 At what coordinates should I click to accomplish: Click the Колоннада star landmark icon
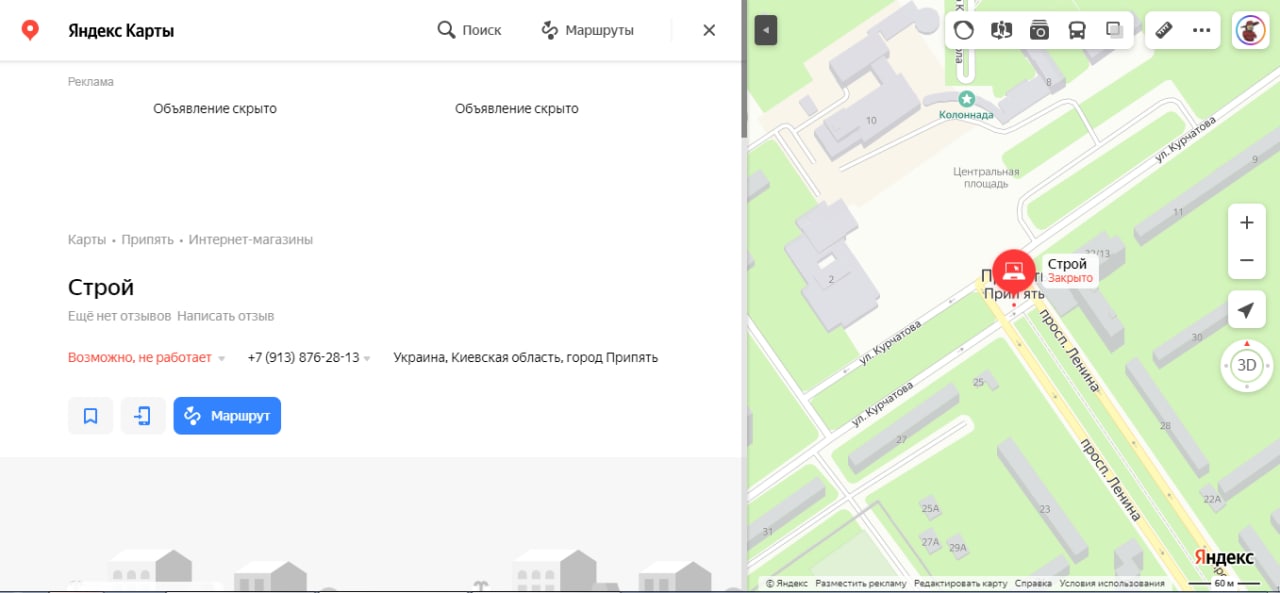(966, 99)
